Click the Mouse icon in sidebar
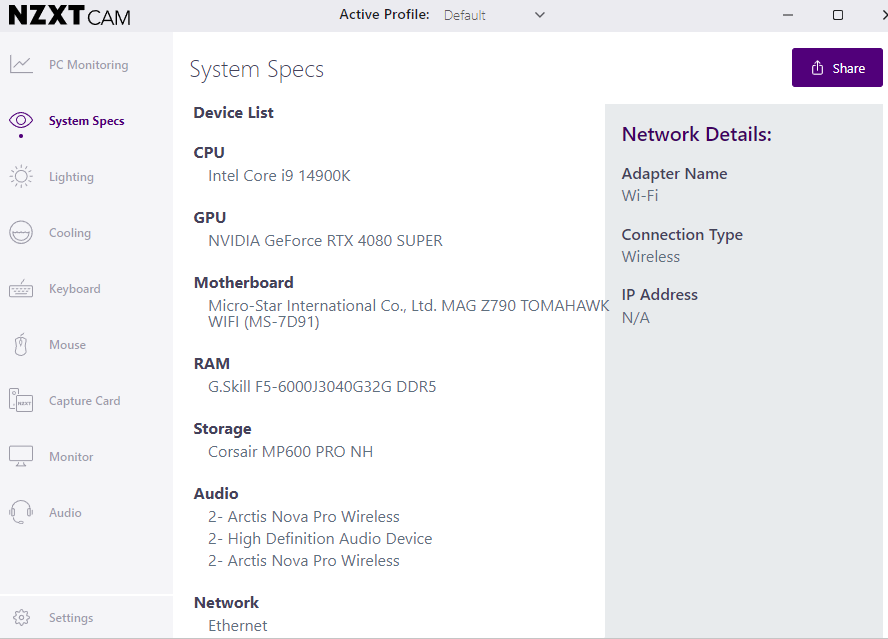 (x=21, y=344)
